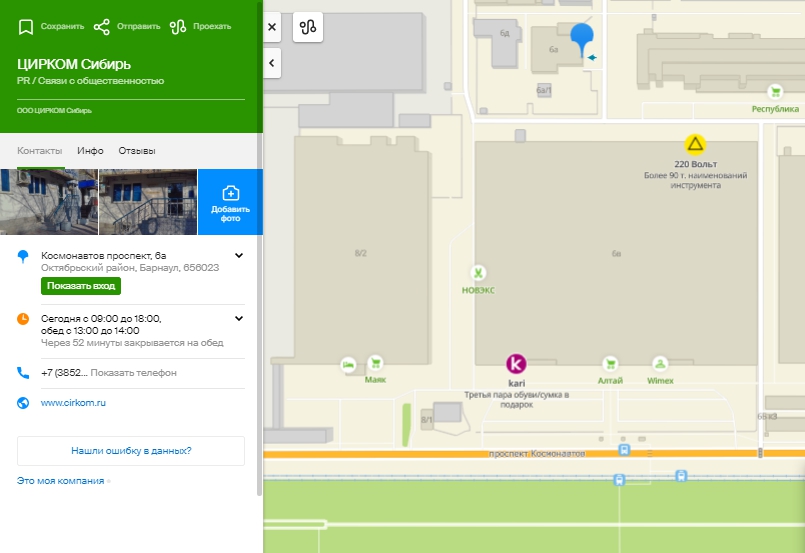Image resolution: width=805 pixels, height=553 pixels.
Task: Switch to the Контакты tab
Action: pos(40,150)
